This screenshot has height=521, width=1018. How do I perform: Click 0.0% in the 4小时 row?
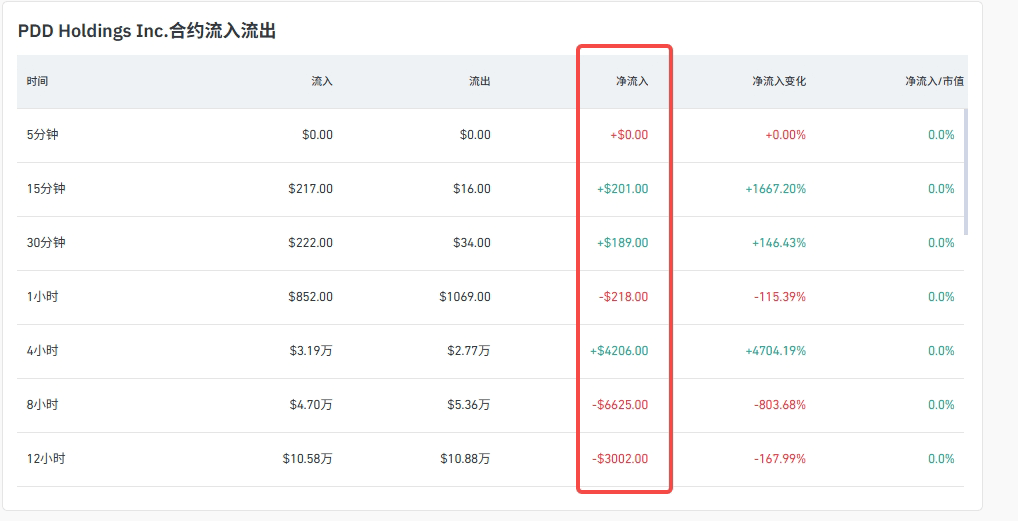941,350
